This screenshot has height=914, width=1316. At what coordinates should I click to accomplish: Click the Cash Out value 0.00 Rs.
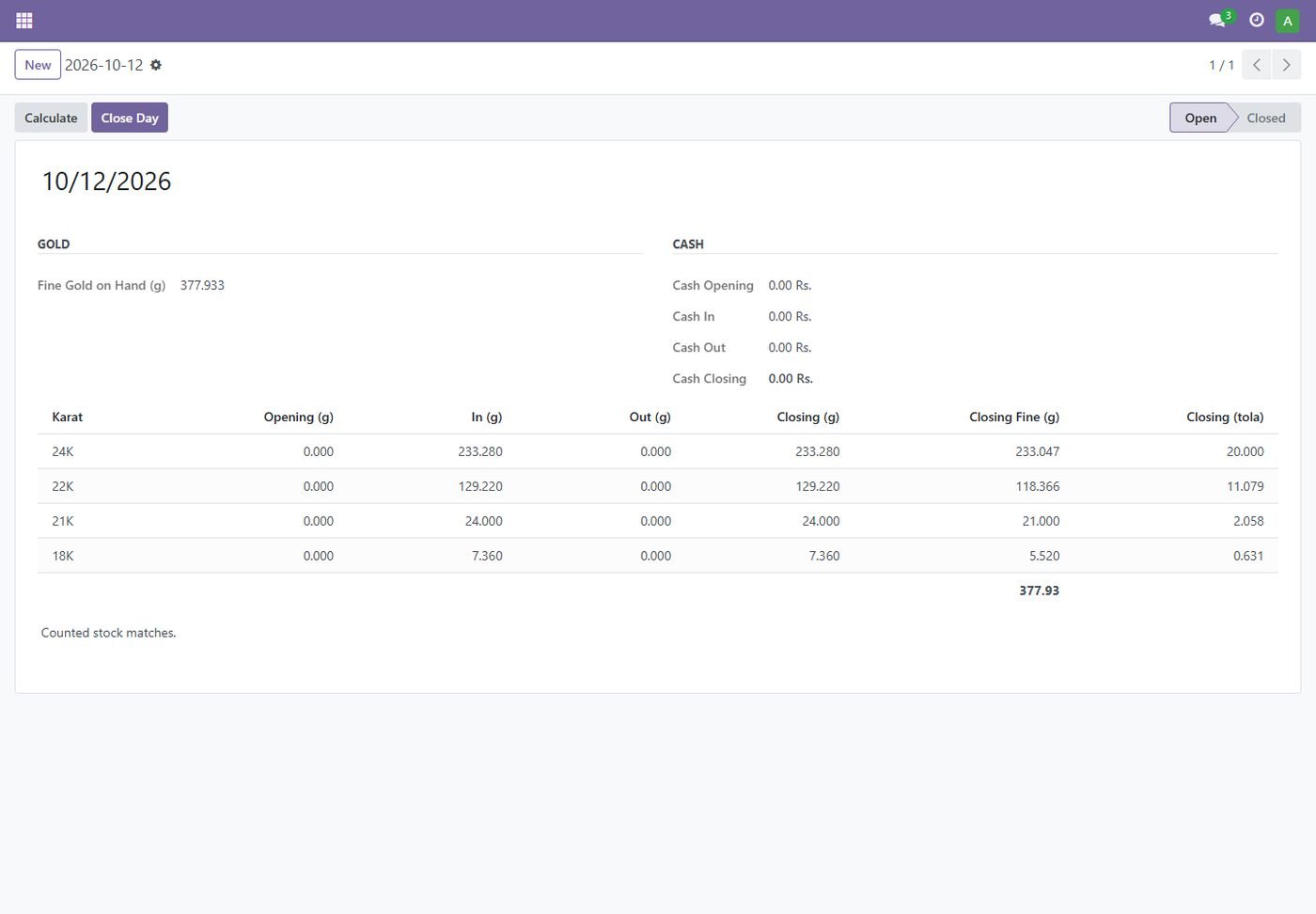tap(790, 347)
